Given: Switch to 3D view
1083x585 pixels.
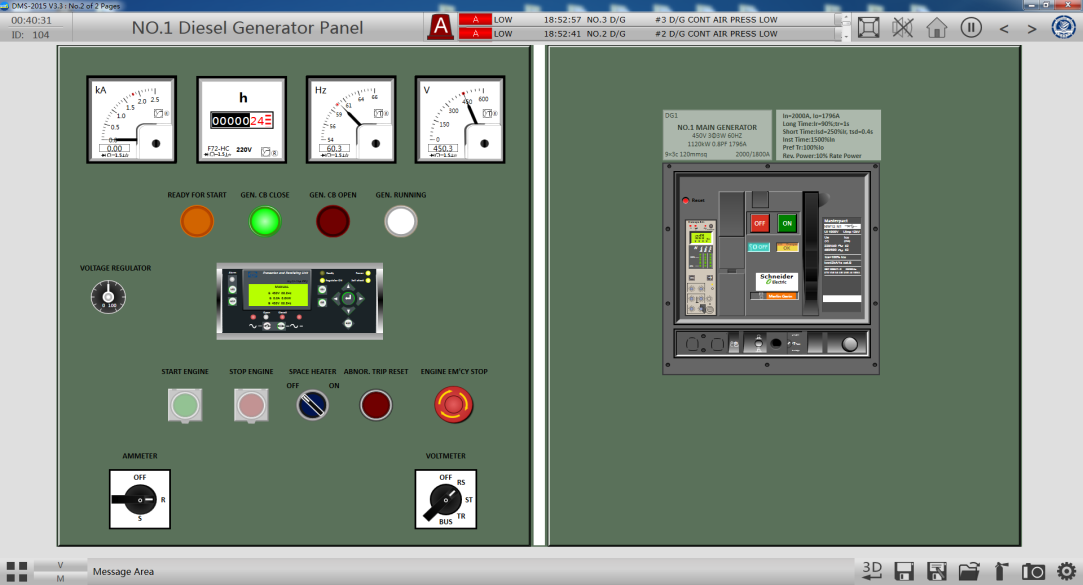Looking at the screenshot, I should (x=873, y=570).
